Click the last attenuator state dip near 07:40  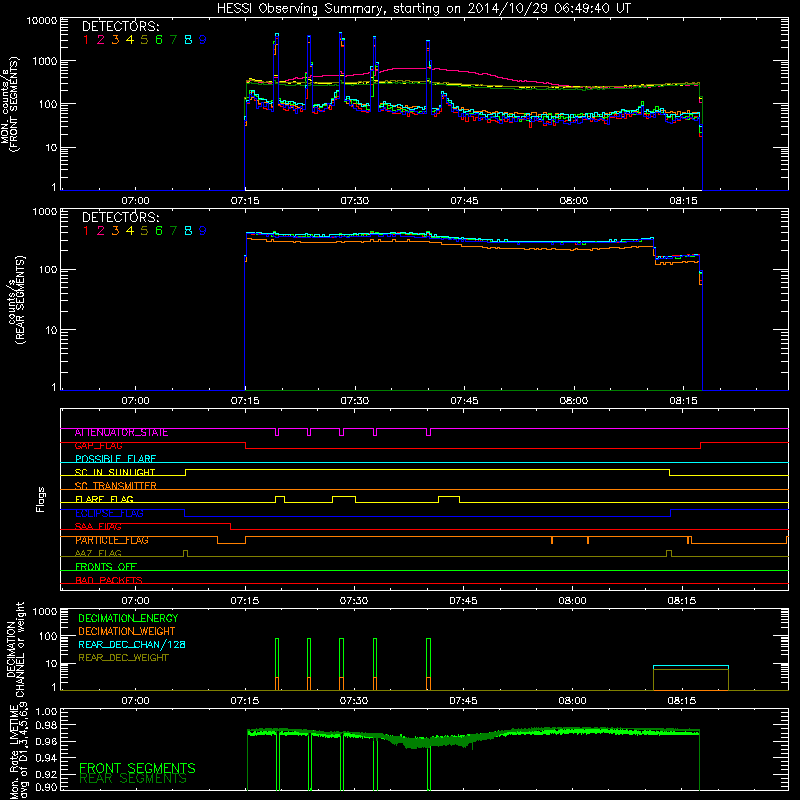pos(429,432)
